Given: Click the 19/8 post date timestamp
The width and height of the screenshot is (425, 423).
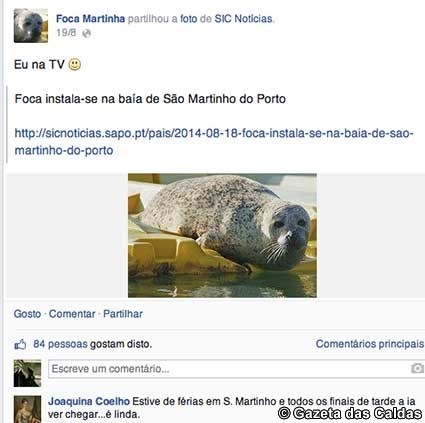Looking at the screenshot, I should pos(66,33).
